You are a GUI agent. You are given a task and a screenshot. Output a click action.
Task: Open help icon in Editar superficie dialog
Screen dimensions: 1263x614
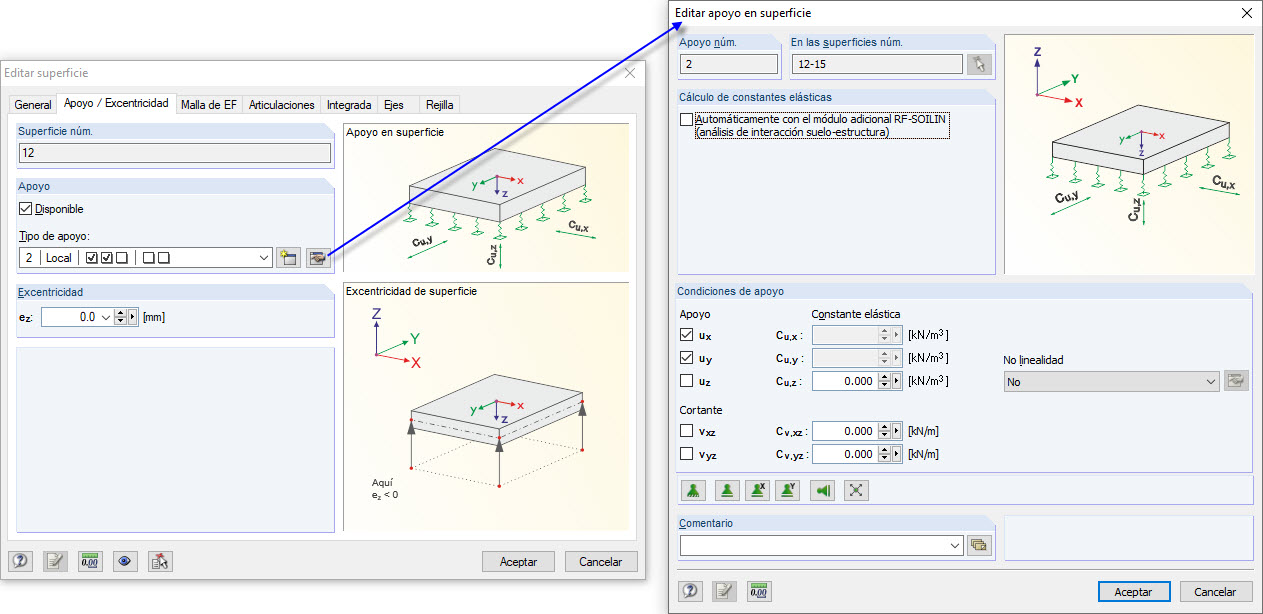(x=20, y=561)
